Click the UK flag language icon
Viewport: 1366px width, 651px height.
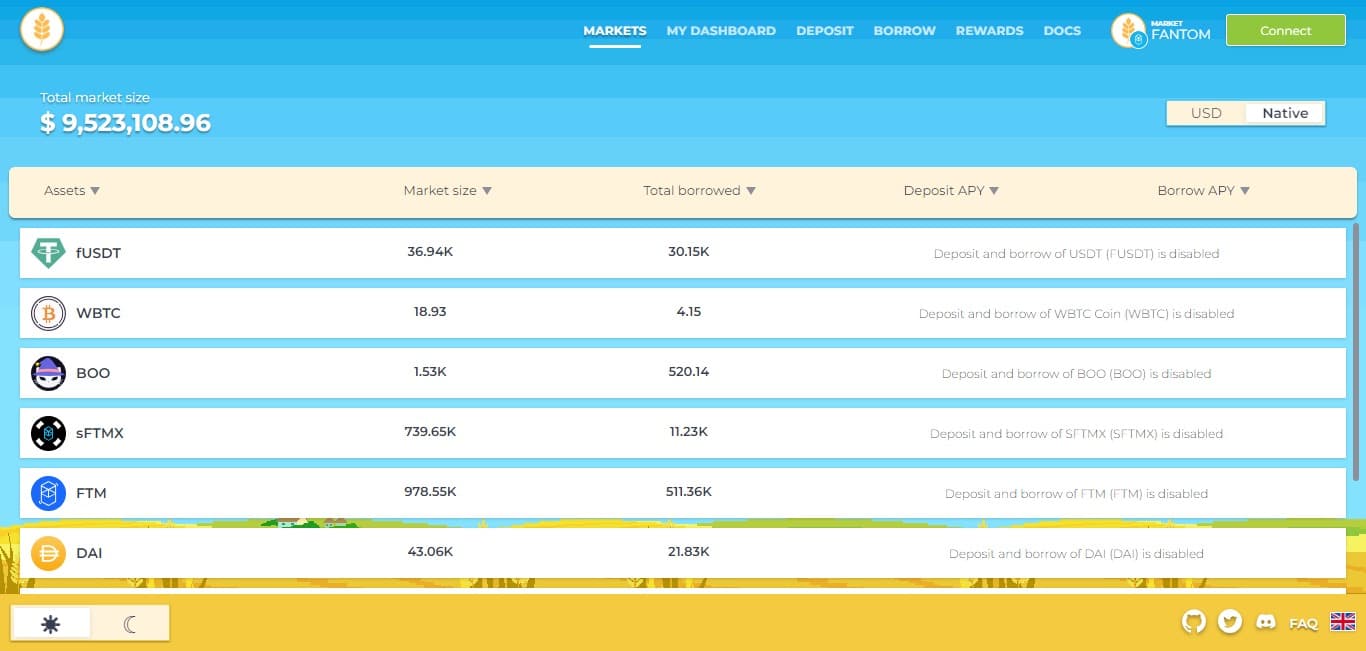[1342, 622]
